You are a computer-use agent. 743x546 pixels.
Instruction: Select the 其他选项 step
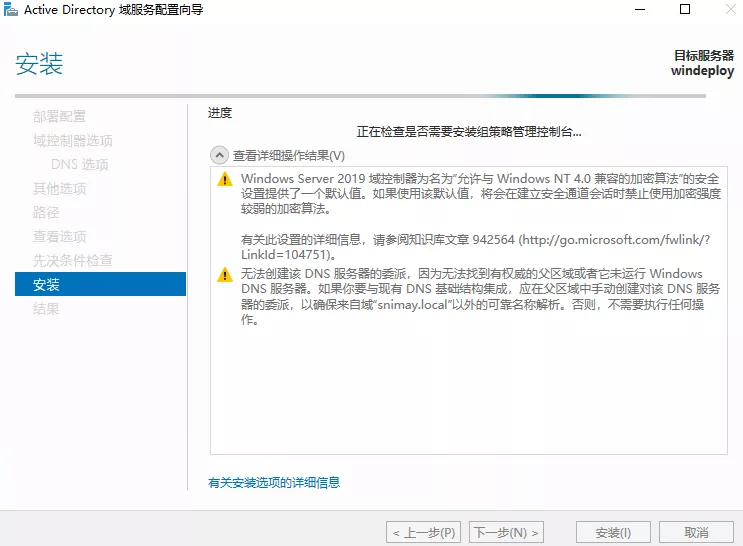(x=59, y=188)
